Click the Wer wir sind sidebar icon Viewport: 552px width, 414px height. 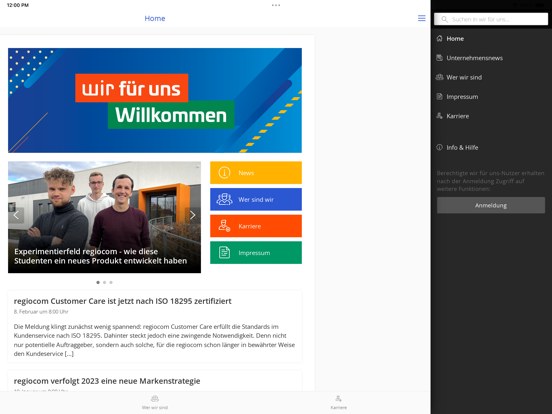tap(439, 77)
